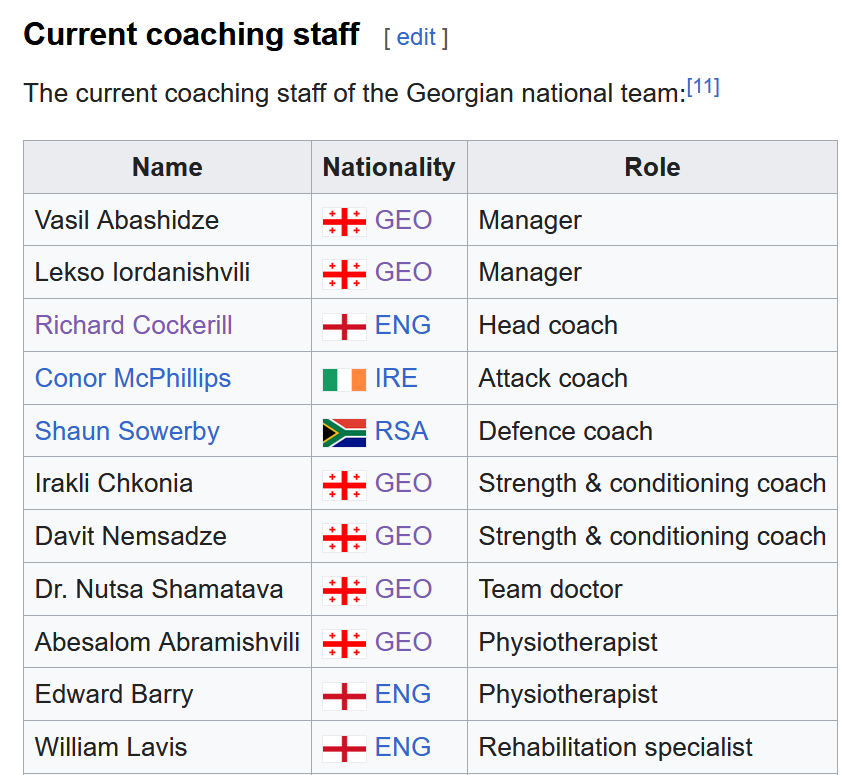Click the South Africa flag icon beside RSA
Image resolution: width=841 pixels, height=775 pixels.
(344, 432)
